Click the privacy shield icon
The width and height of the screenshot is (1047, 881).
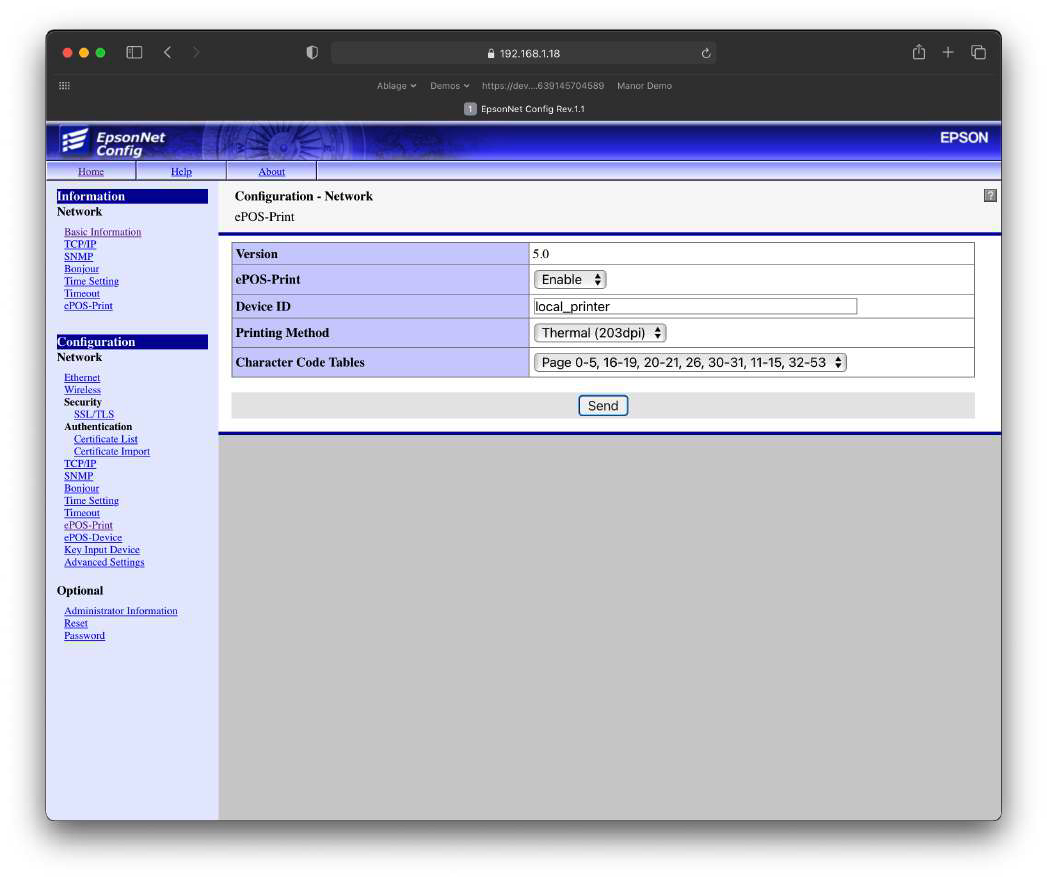tap(312, 52)
